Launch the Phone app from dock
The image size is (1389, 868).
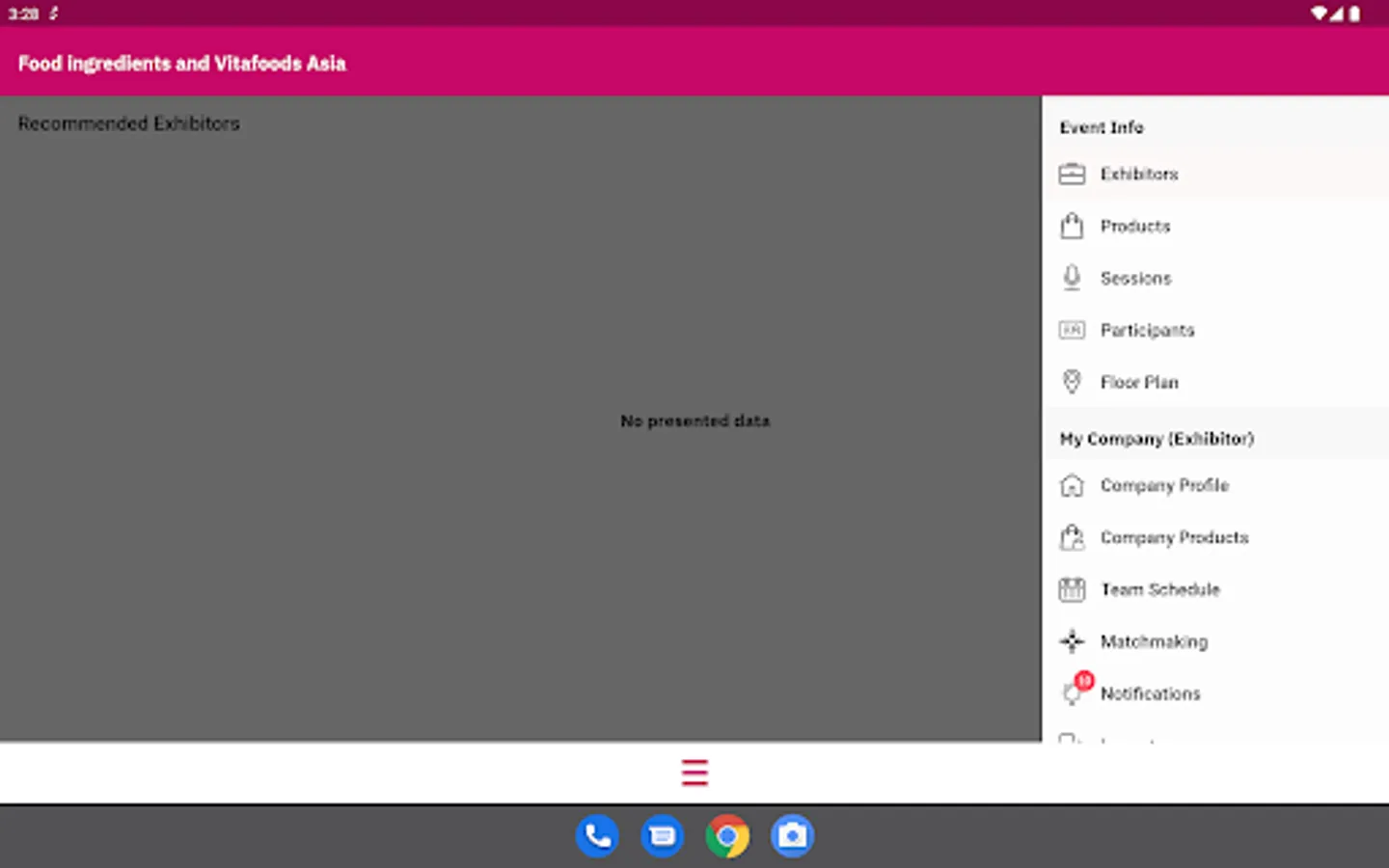597,836
